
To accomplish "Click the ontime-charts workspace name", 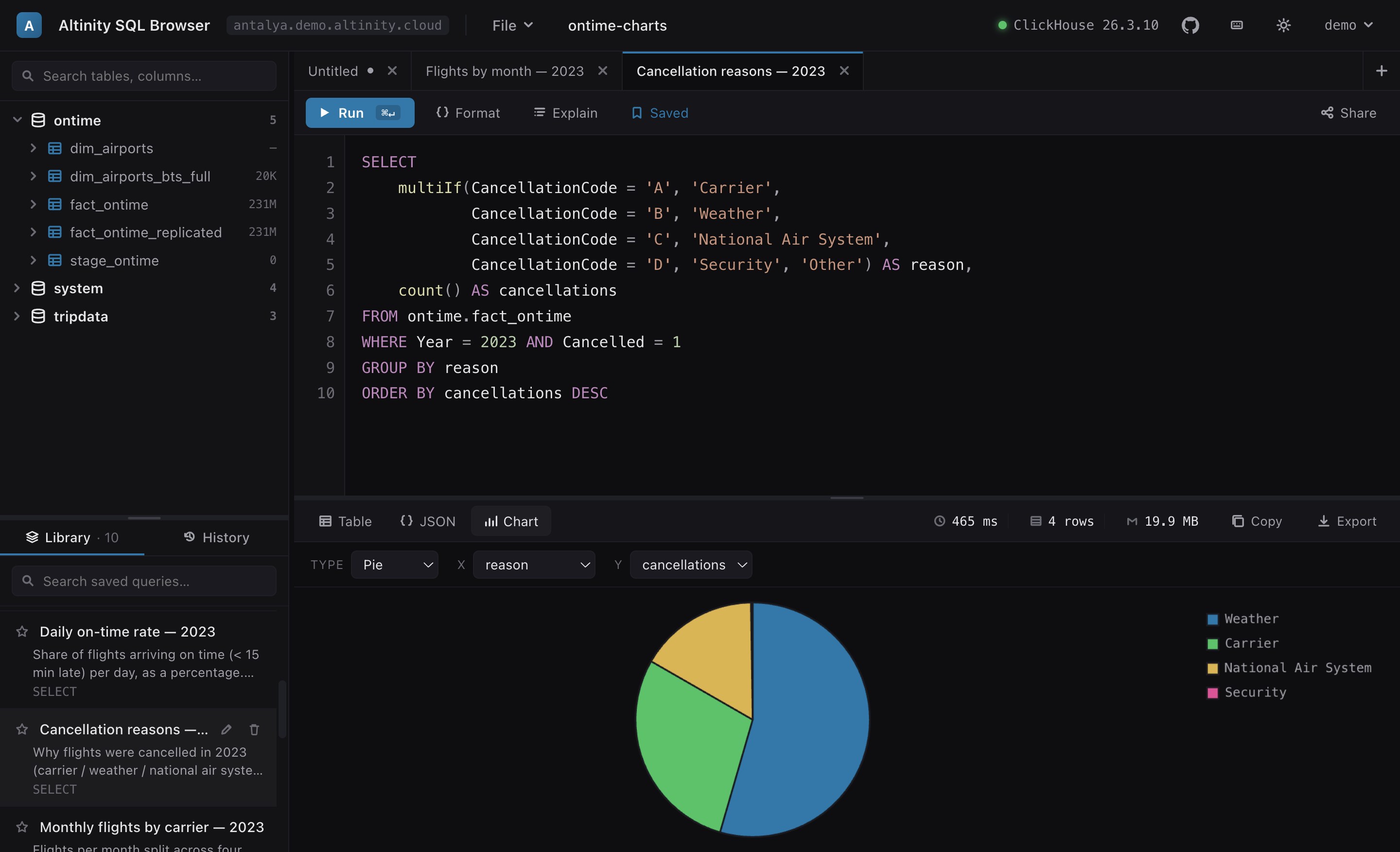I will [x=617, y=26].
